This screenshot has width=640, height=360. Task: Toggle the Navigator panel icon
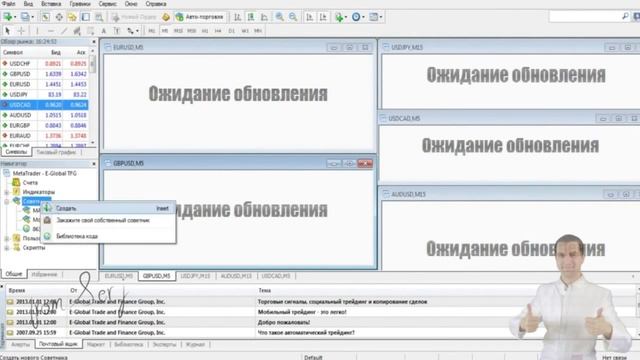point(72,17)
